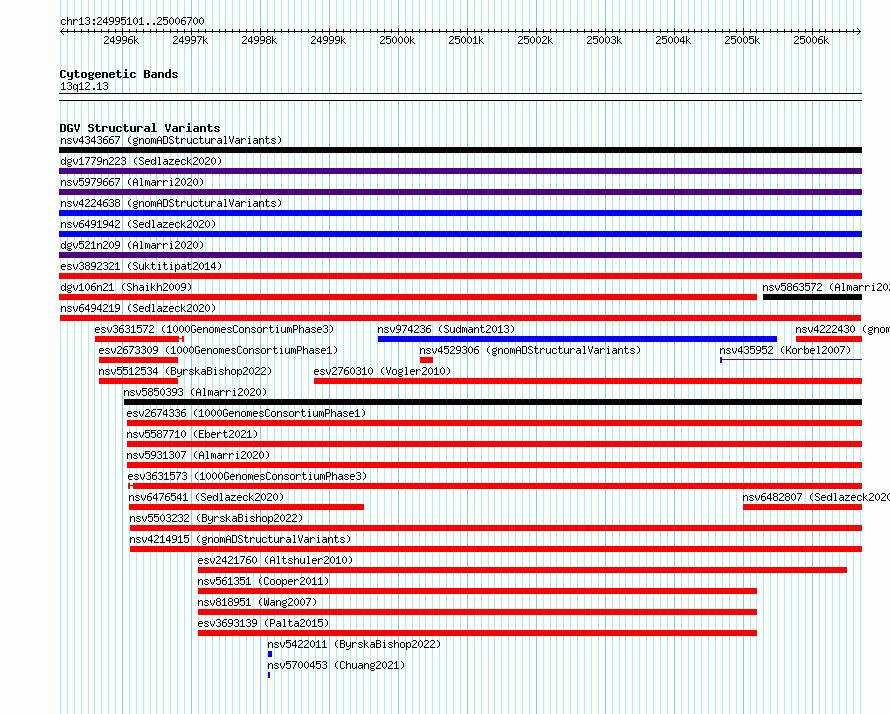Image resolution: width=890 pixels, height=714 pixels.
Task: Select esv2674336 1000GenomesConsortiumPhase1 label
Action: point(246,413)
